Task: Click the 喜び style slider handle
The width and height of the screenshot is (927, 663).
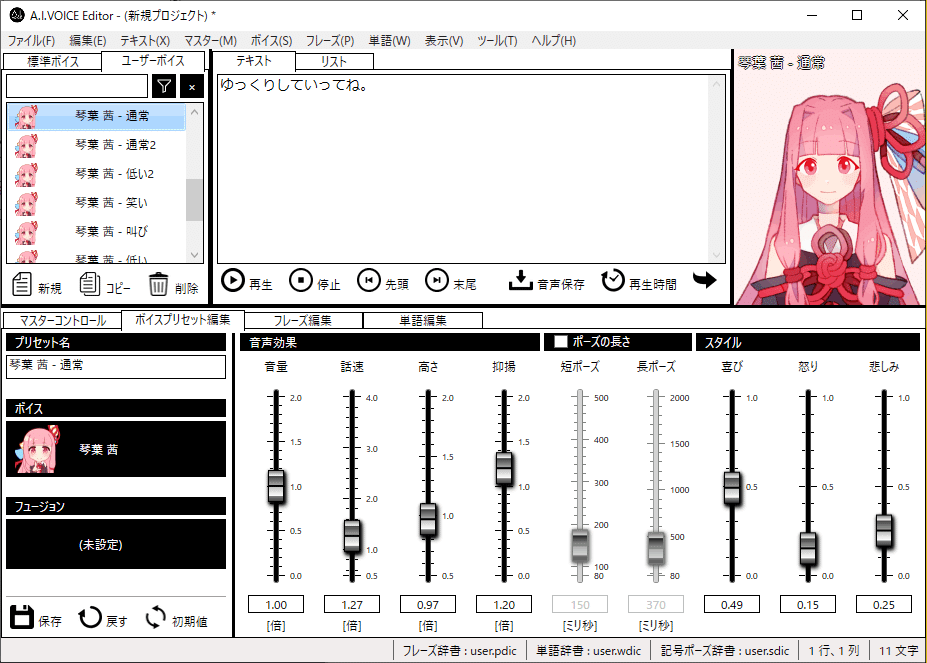Action: (x=732, y=487)
